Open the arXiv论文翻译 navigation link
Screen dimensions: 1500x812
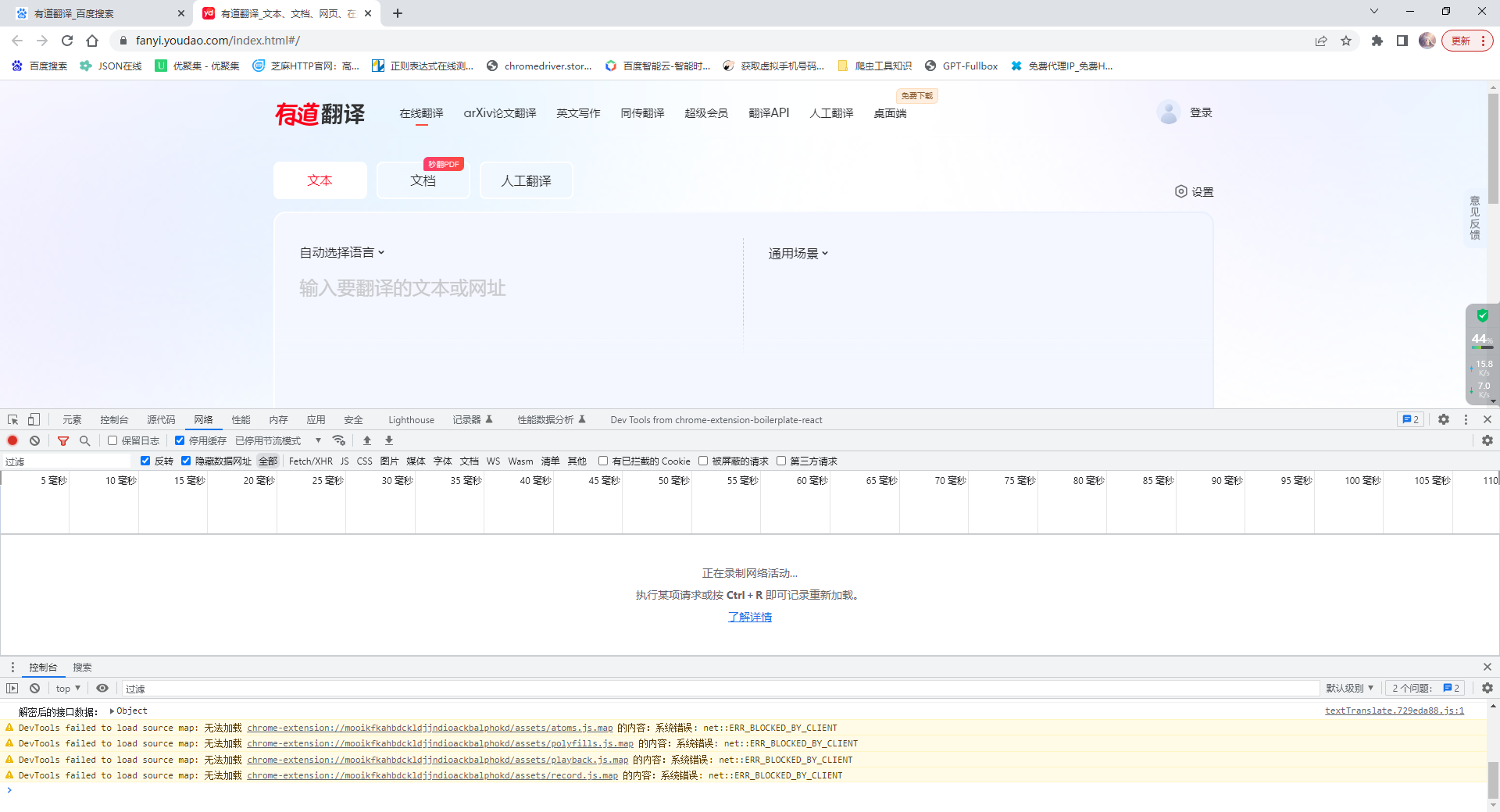point(500,113)
